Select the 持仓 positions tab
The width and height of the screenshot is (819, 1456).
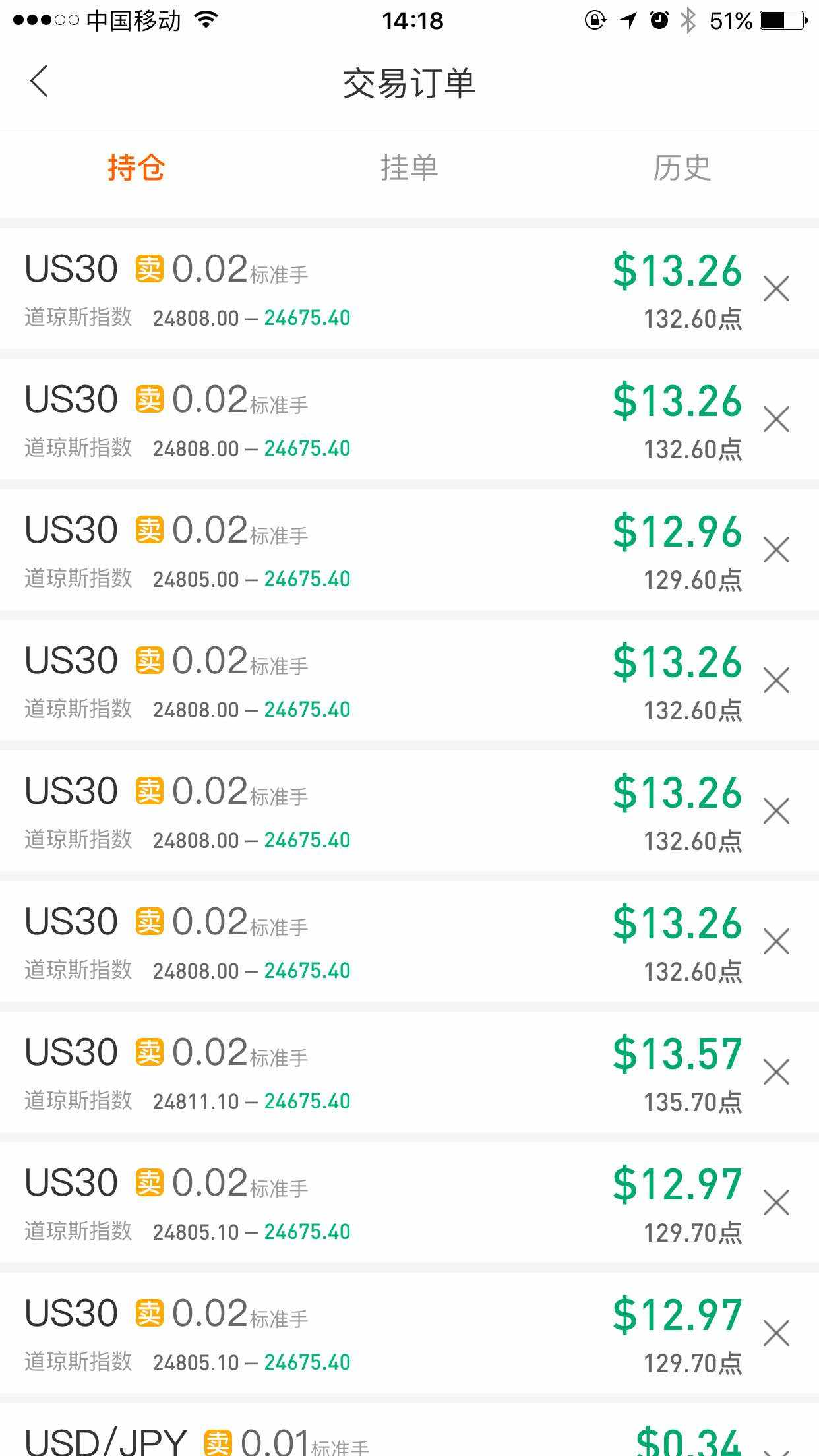(136, 167)
